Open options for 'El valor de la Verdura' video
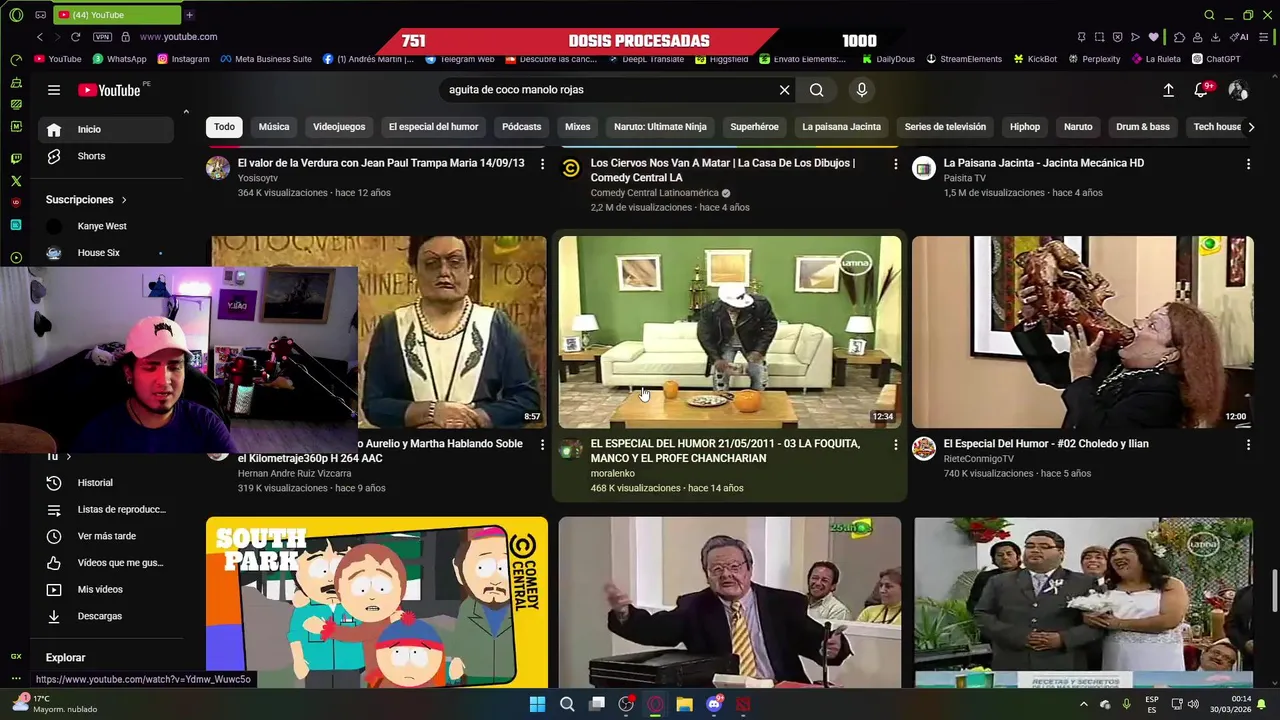The image size is (1280, 720). [x=542, y=164]
